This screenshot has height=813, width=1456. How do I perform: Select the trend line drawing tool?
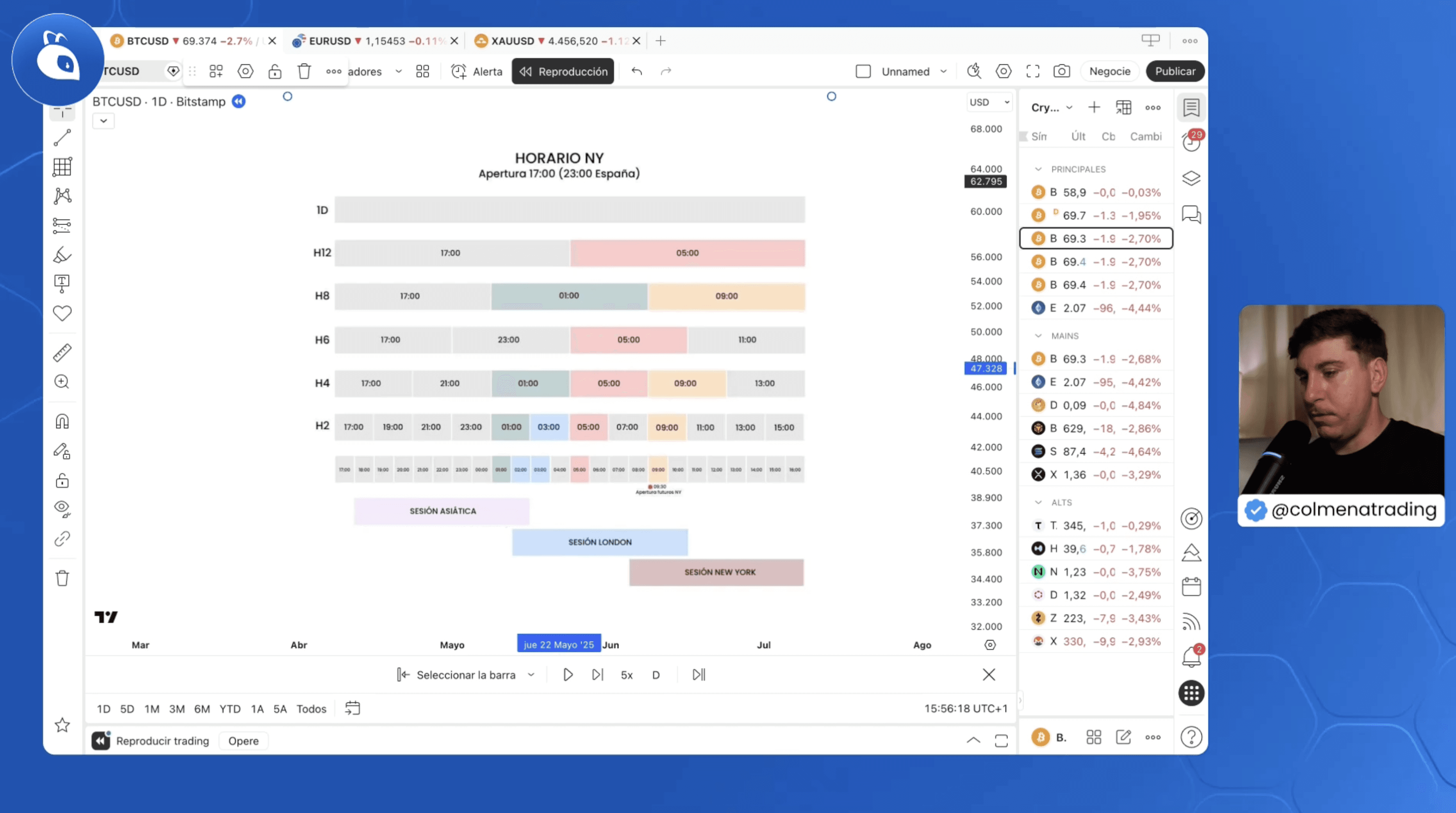(x=62, y=137)
